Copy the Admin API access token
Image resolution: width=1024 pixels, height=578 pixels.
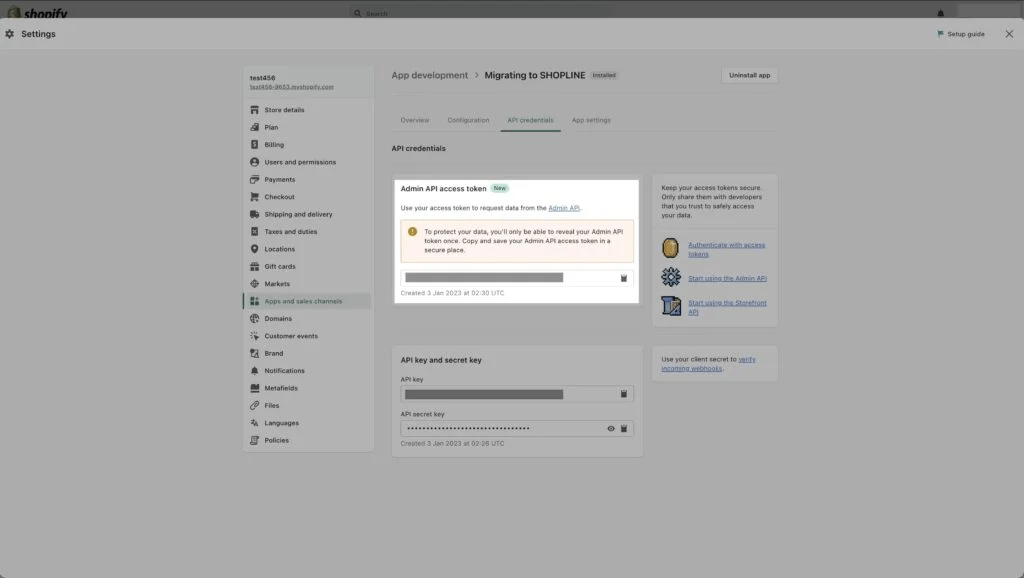[624, 278]
